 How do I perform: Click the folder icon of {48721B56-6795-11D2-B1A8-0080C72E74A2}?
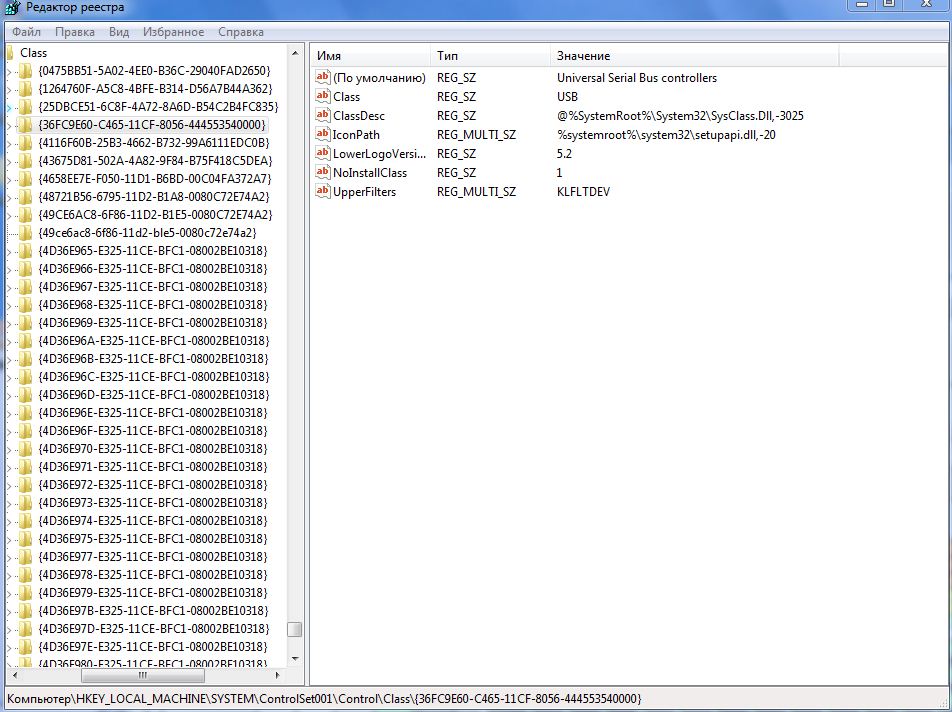(x=25, y=197)
